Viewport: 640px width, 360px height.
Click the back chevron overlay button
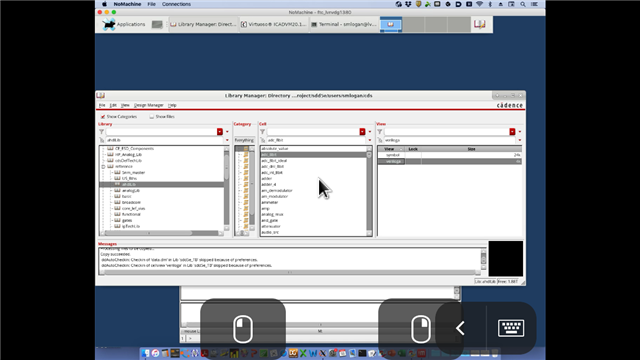[460, 328]
